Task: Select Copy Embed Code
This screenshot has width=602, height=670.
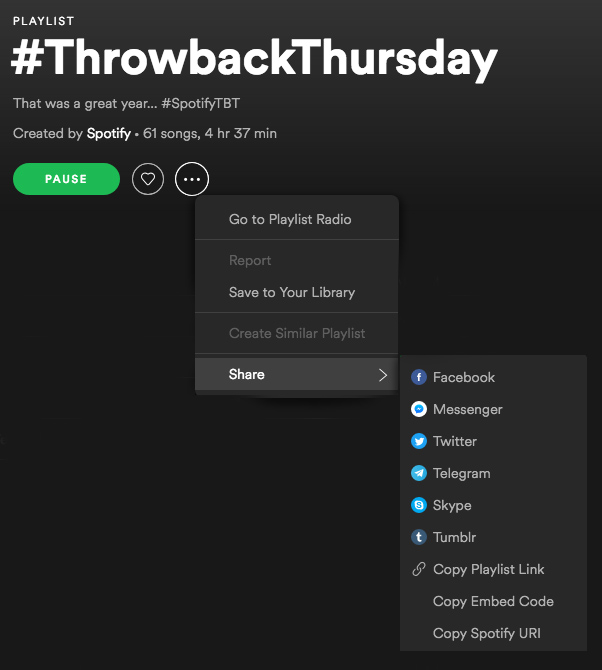Action: click(x=493, y=602)
